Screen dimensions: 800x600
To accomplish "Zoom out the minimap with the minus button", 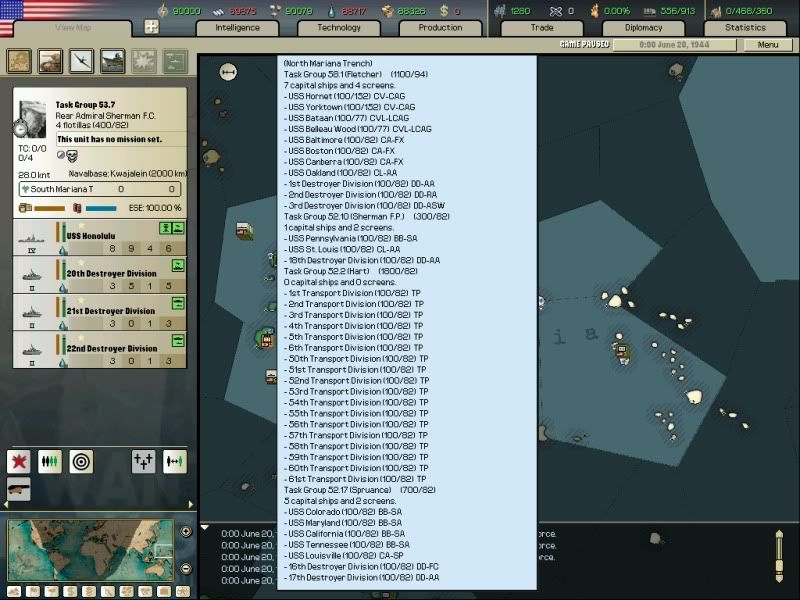I will [x=186, y=568].
